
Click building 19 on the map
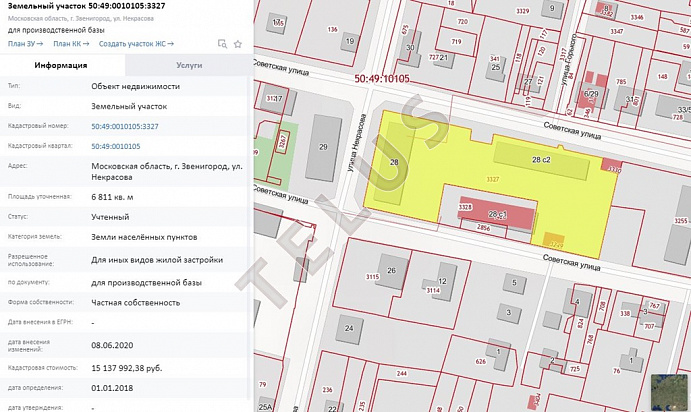(x=350, y=41)
